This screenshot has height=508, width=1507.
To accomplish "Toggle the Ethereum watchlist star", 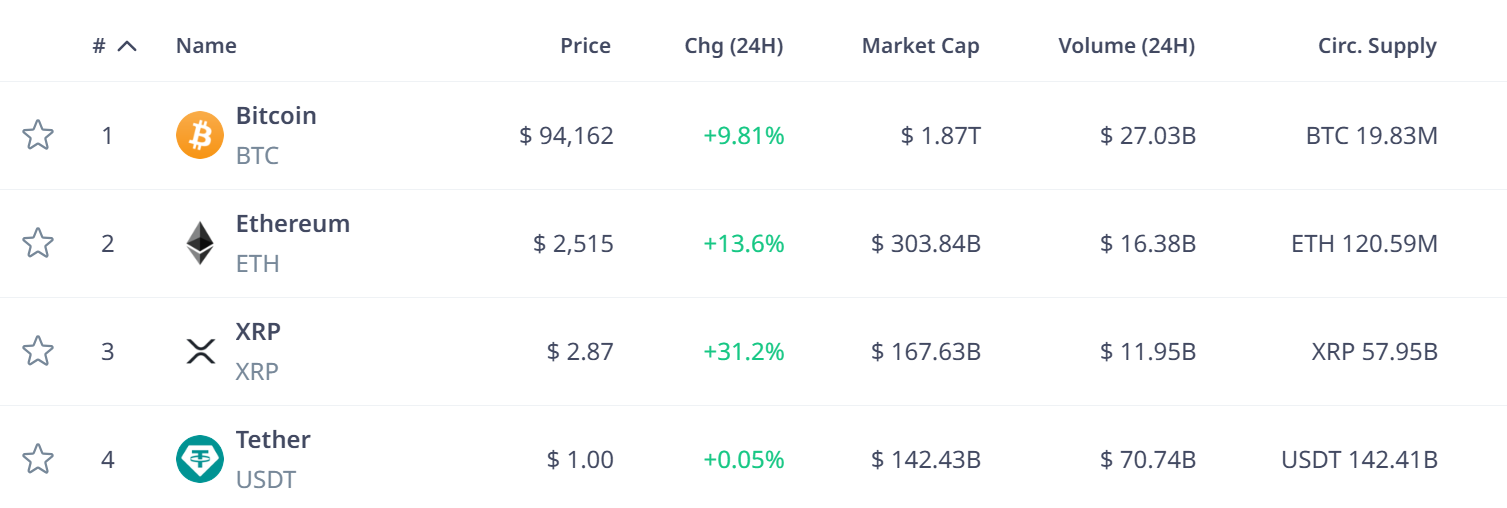I will [x=38, y=243].
